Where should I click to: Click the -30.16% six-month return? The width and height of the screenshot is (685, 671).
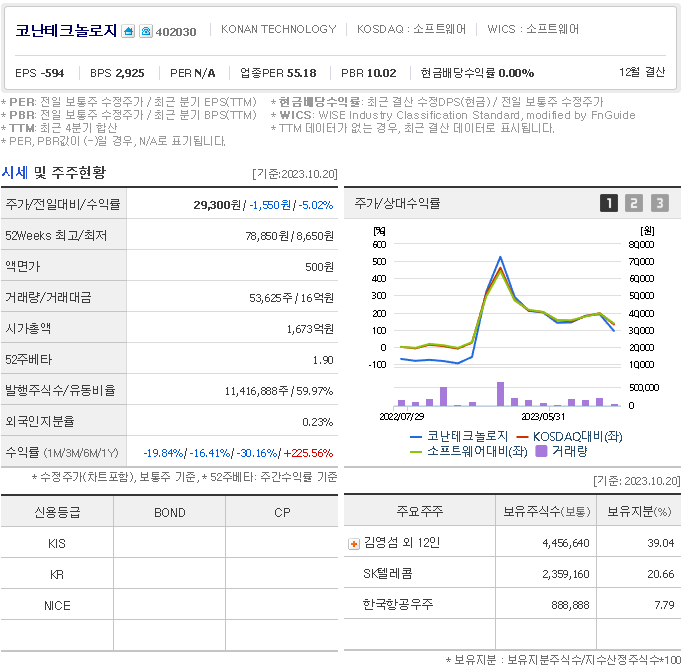[257, 453]
